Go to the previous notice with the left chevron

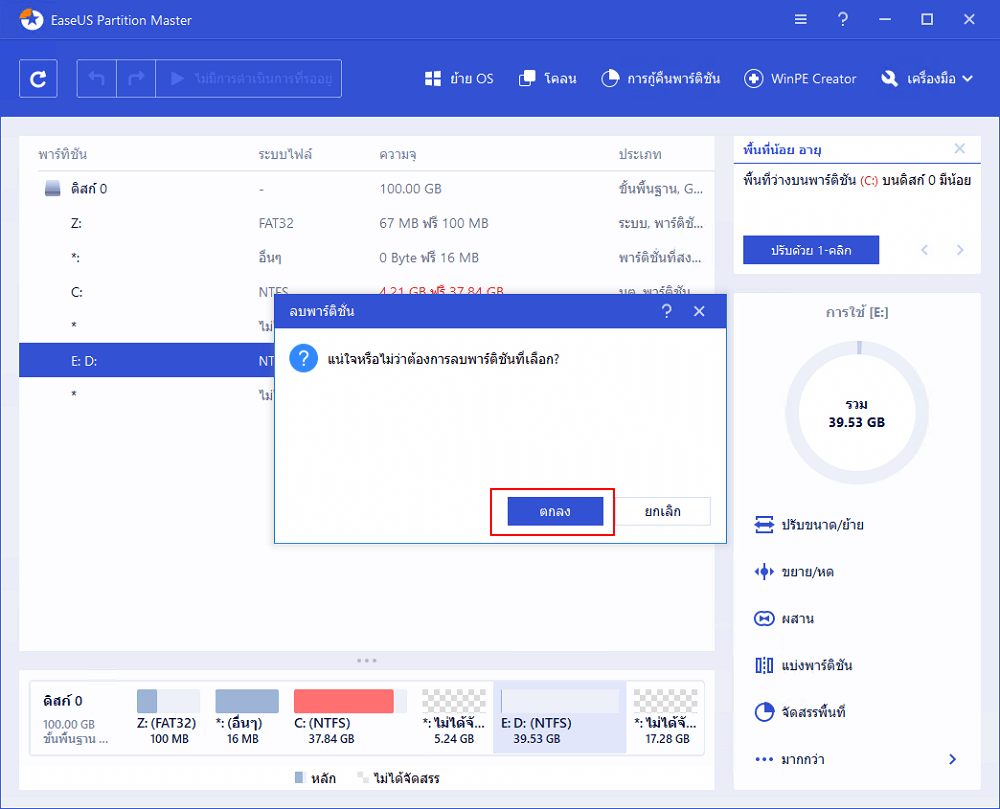[x=924, y=250]
